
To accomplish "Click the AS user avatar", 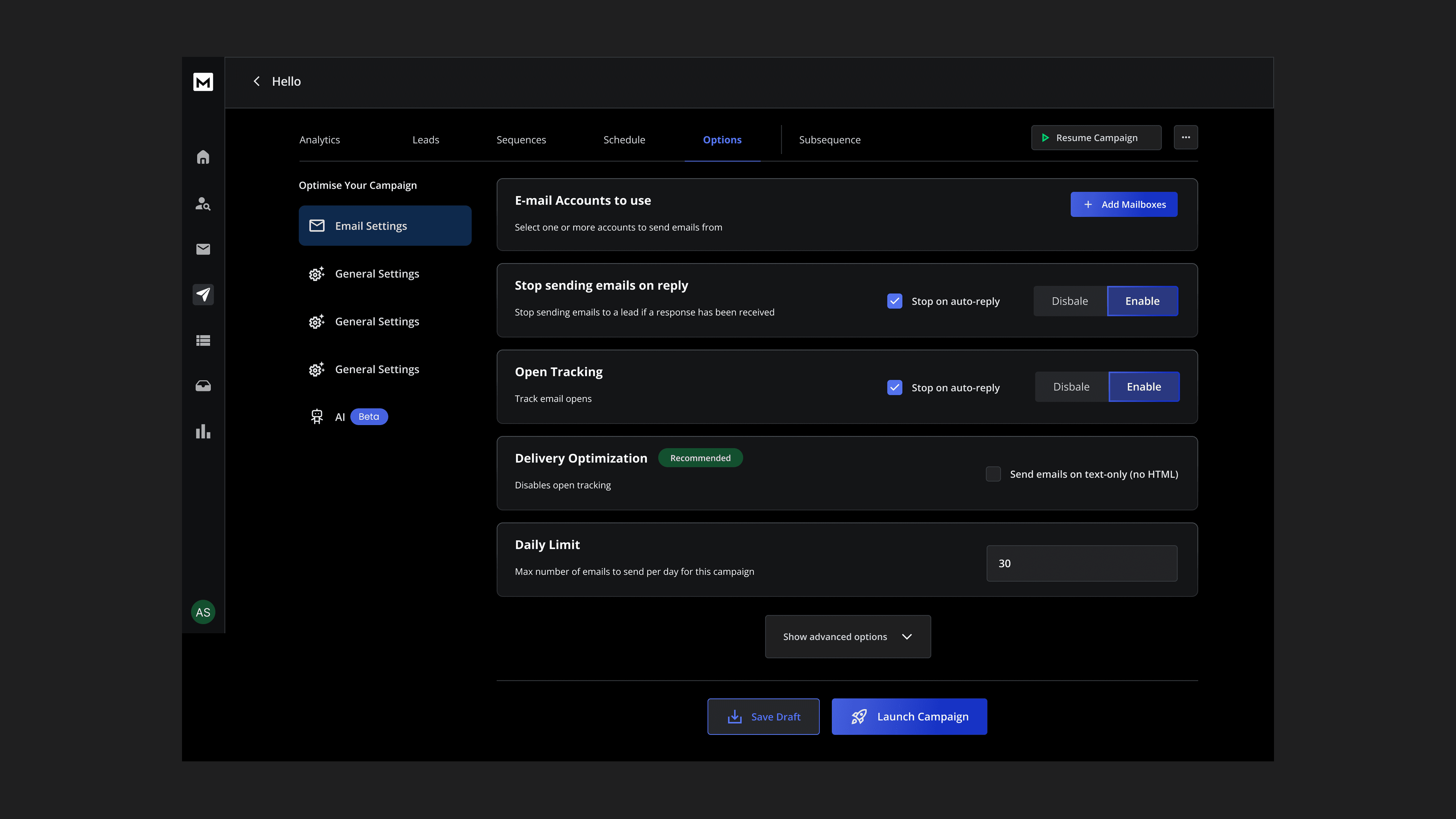I will point(203,612).
